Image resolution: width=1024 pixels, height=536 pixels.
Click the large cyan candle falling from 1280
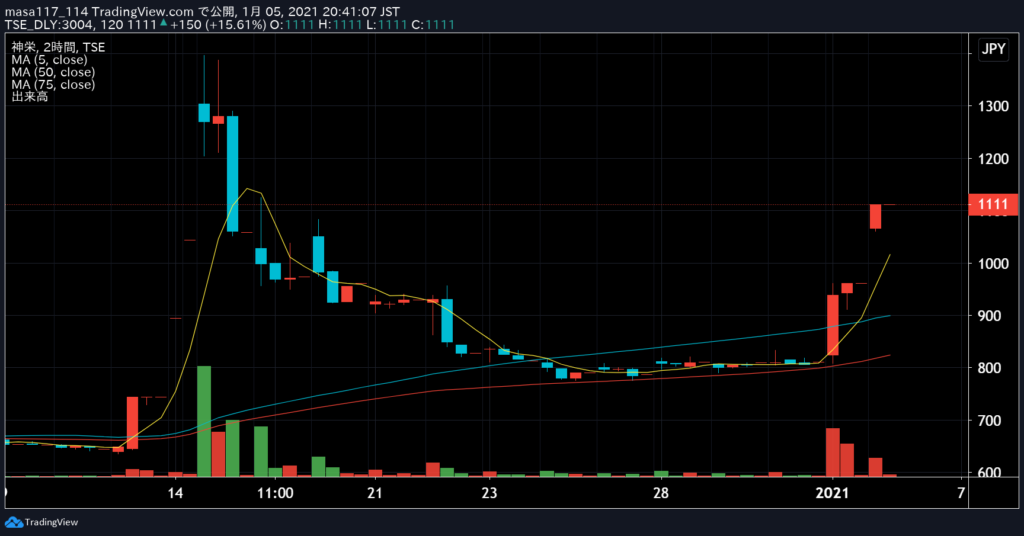point(232,174)
